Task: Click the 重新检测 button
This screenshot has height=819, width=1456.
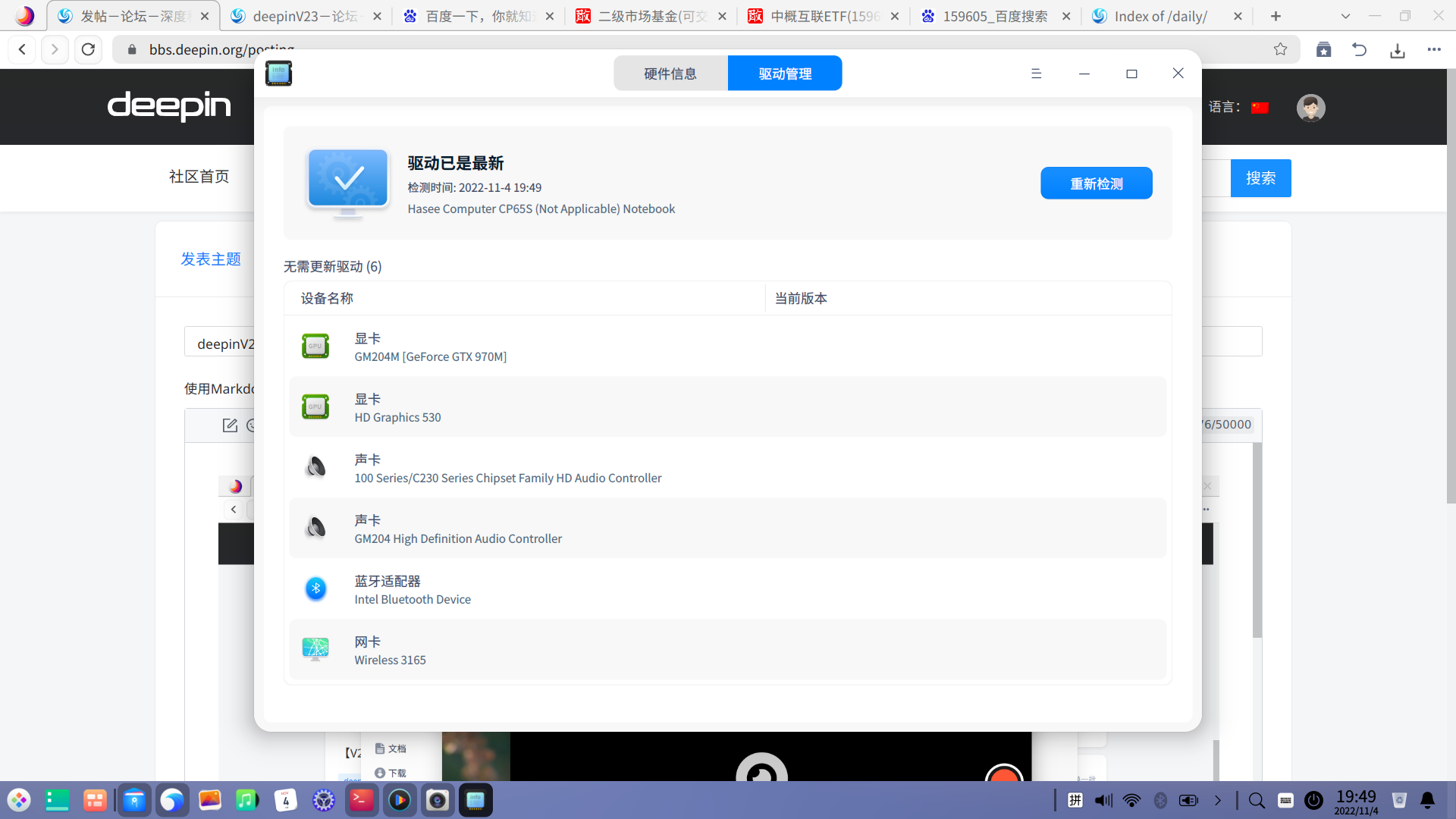Action: 1096,184
